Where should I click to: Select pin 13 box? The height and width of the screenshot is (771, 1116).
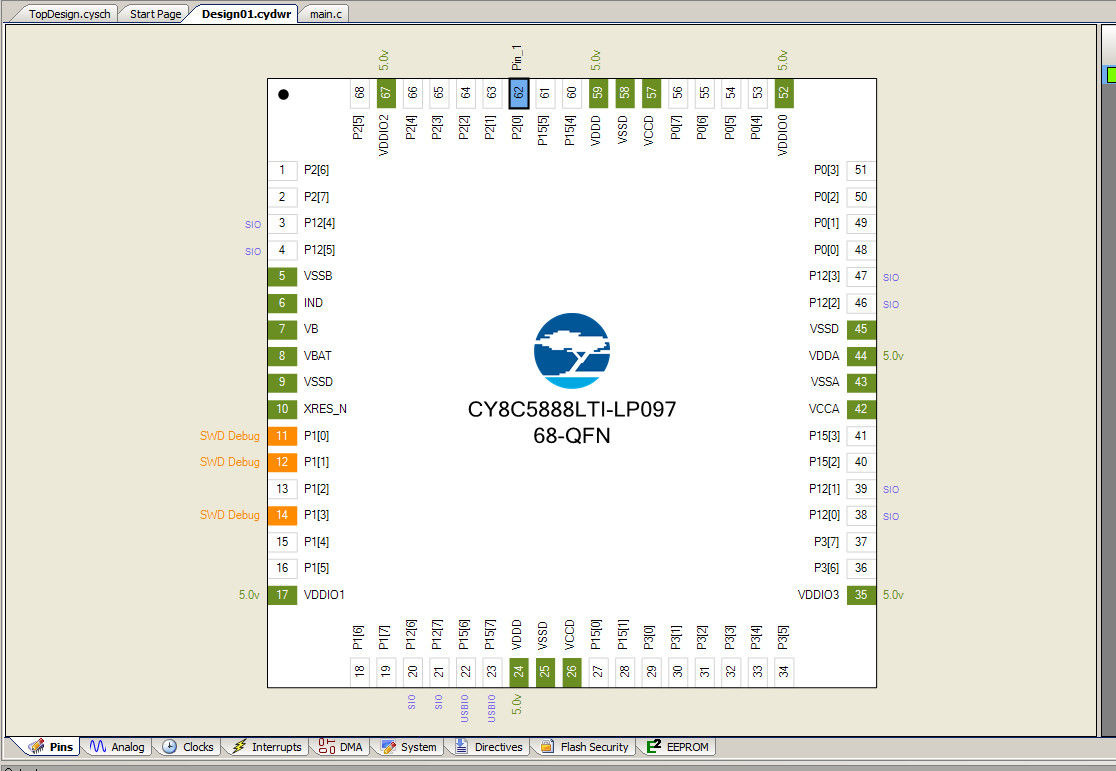click(x=282, y=488)
